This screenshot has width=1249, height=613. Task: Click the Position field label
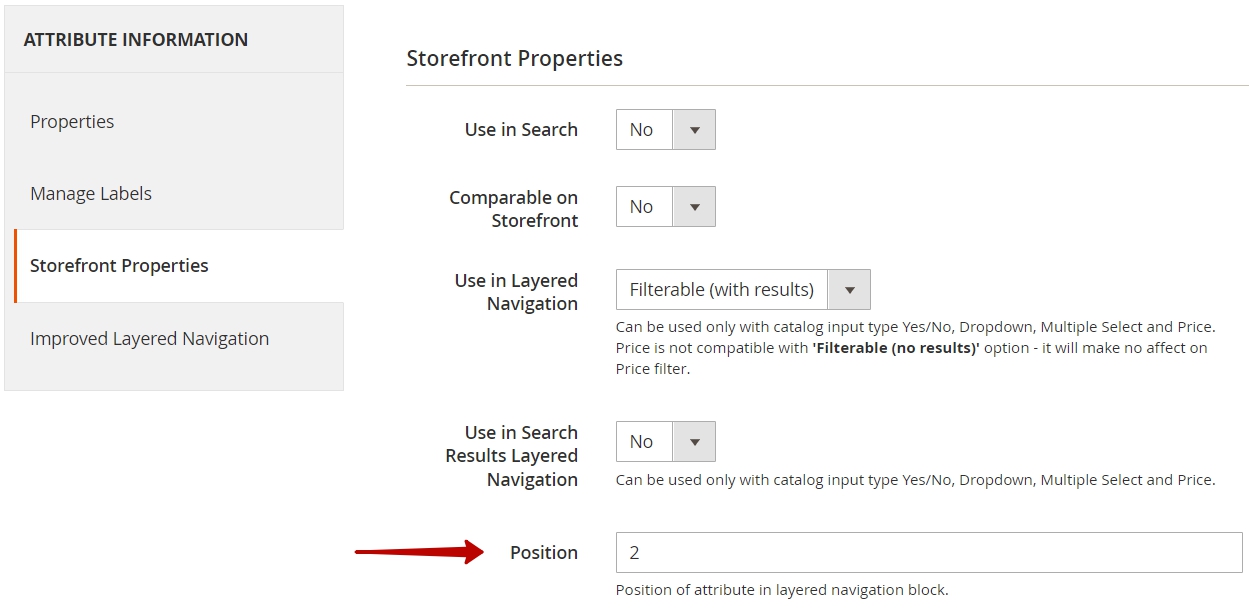click(x=544, y=552)
